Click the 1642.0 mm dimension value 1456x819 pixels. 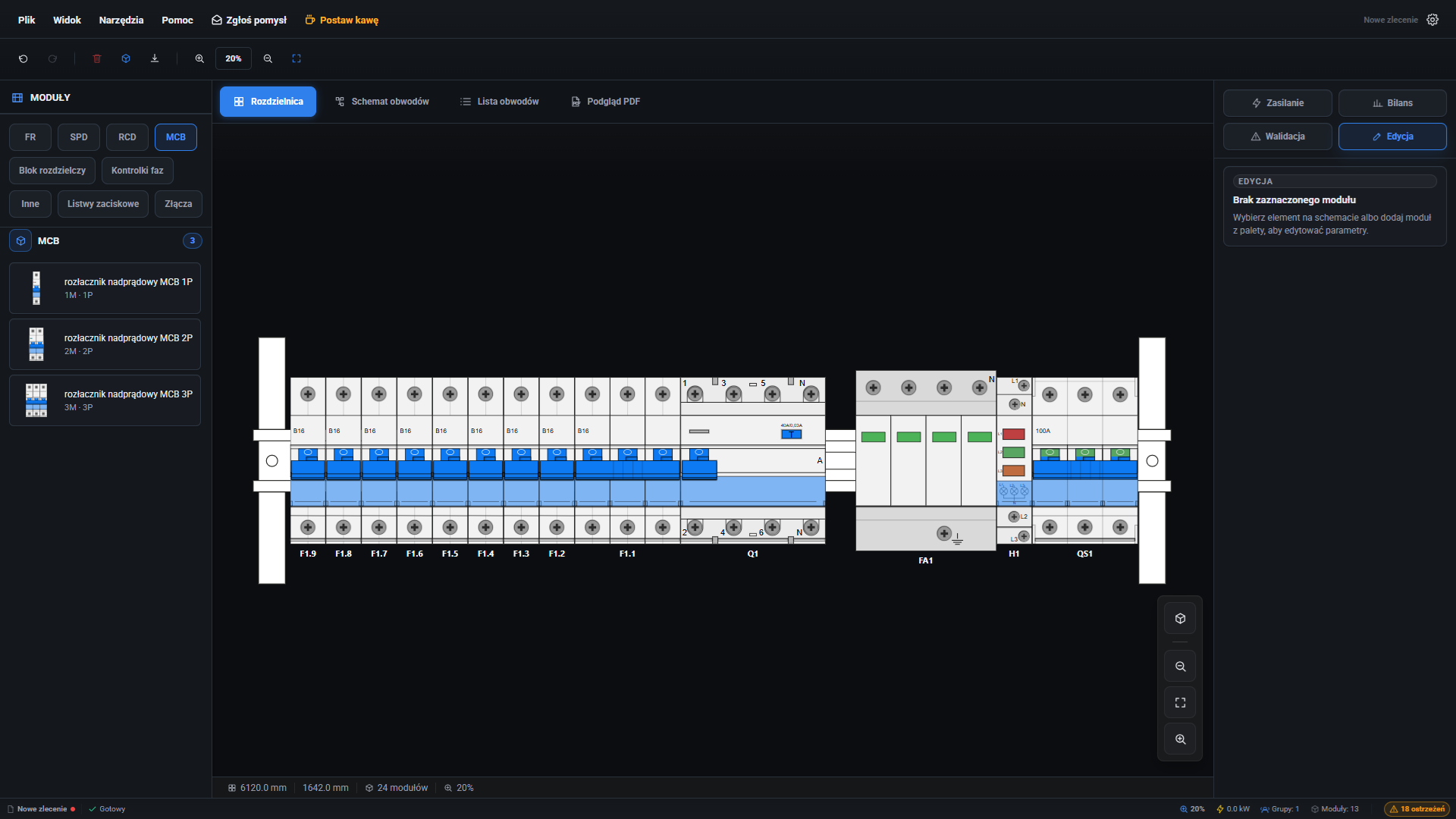click(325, 788)
